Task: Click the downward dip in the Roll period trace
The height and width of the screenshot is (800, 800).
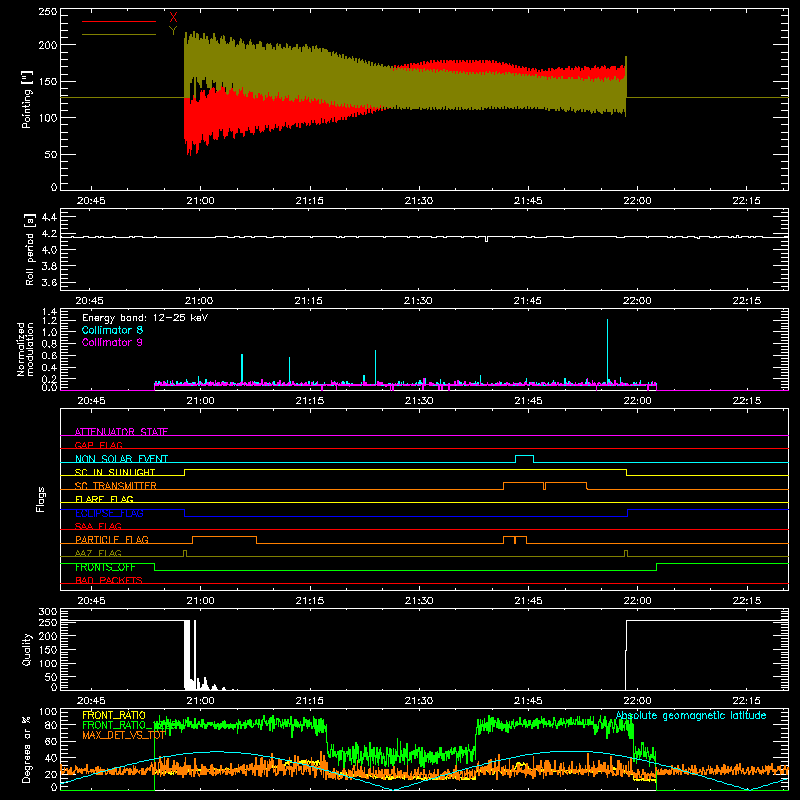Action: (x=486, y=239)
